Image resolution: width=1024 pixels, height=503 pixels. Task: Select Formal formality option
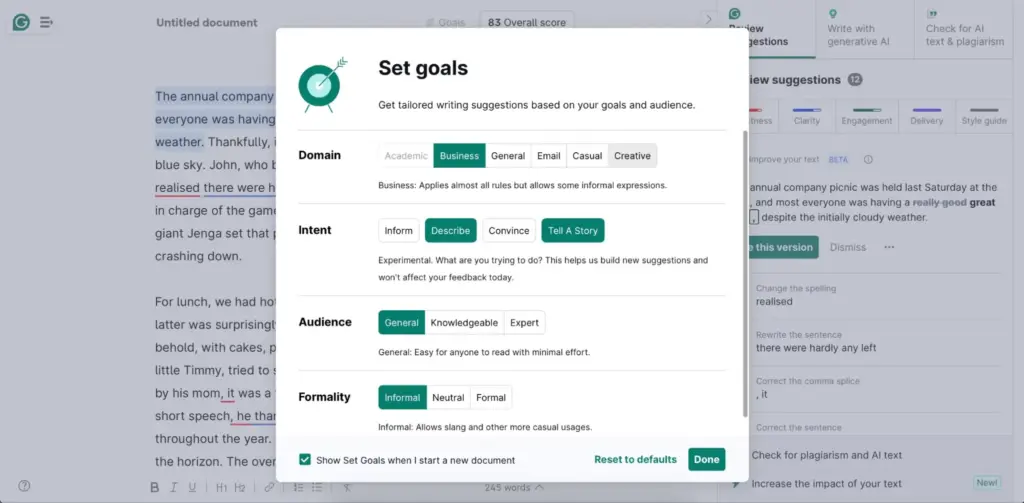coord(490,397)
